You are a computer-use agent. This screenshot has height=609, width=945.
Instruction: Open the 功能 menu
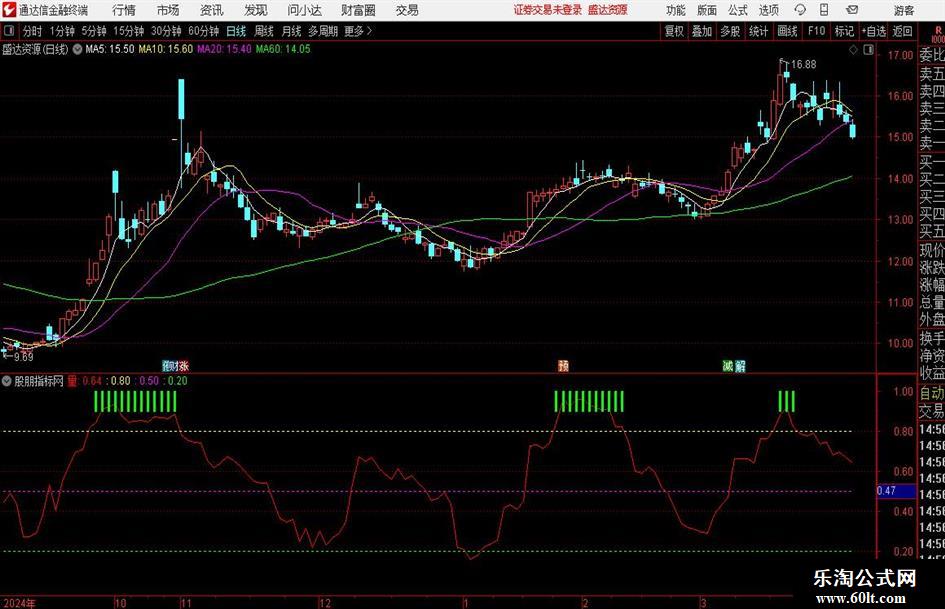676,10
